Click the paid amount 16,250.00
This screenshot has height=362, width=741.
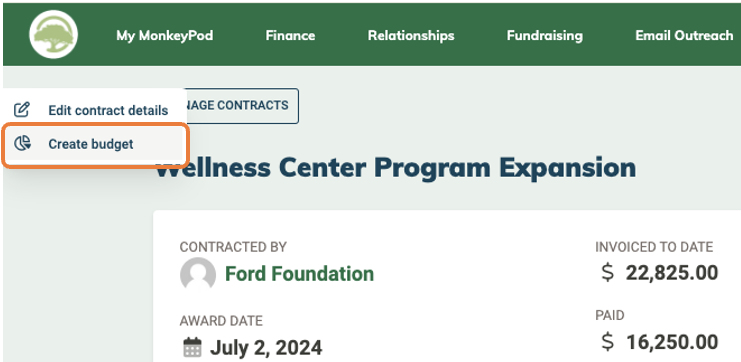672,342
